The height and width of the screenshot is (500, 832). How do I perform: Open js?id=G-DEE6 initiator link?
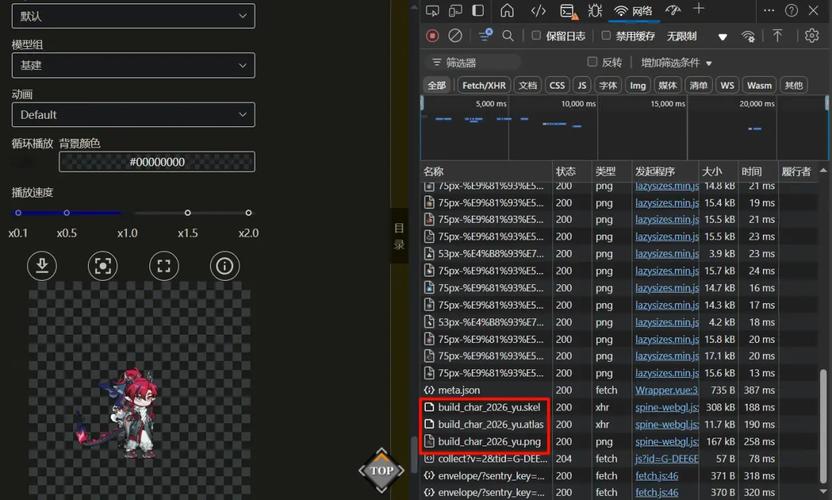click(666, 459)
